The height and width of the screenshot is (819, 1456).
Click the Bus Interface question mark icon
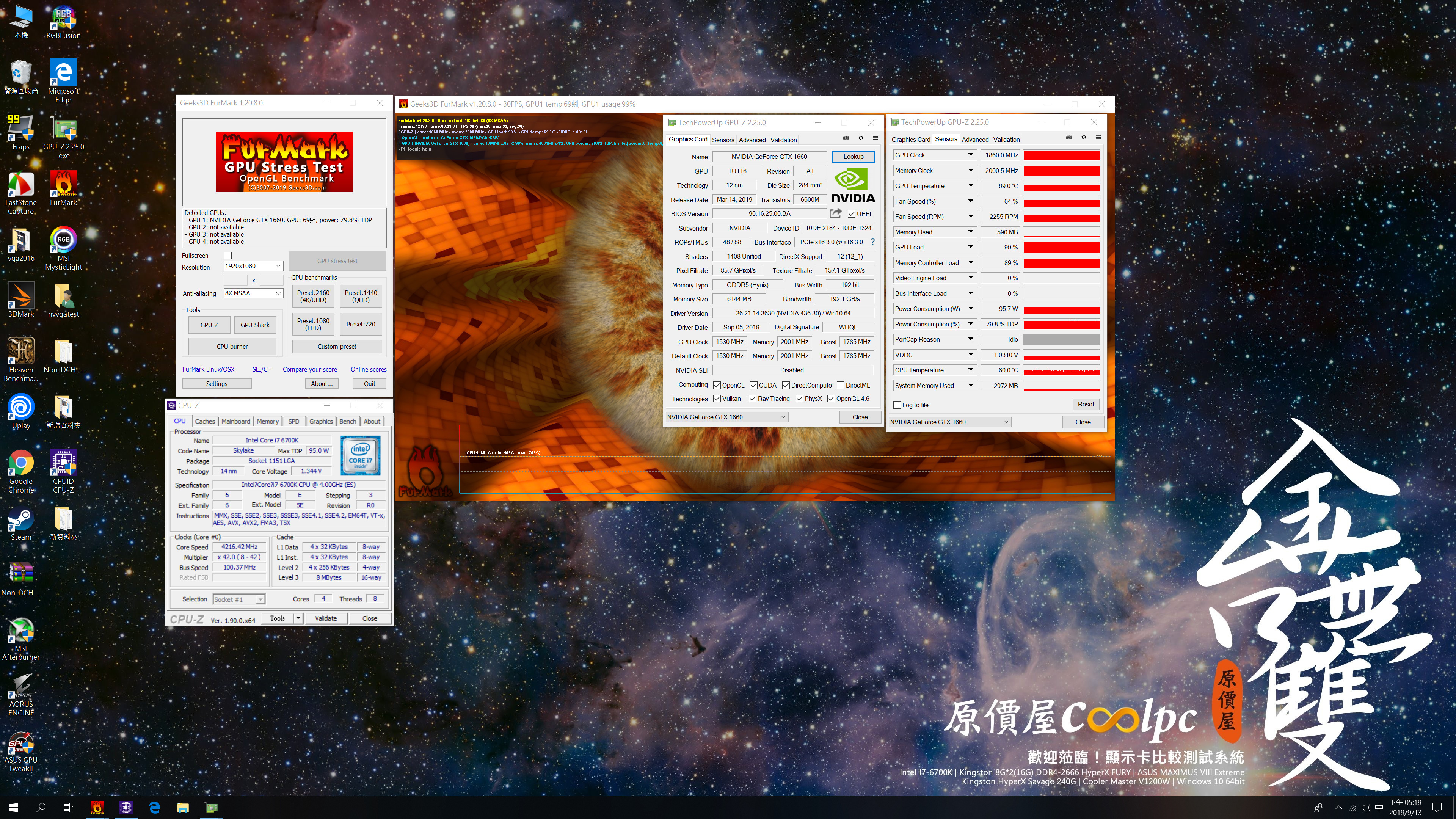(873, 242)
